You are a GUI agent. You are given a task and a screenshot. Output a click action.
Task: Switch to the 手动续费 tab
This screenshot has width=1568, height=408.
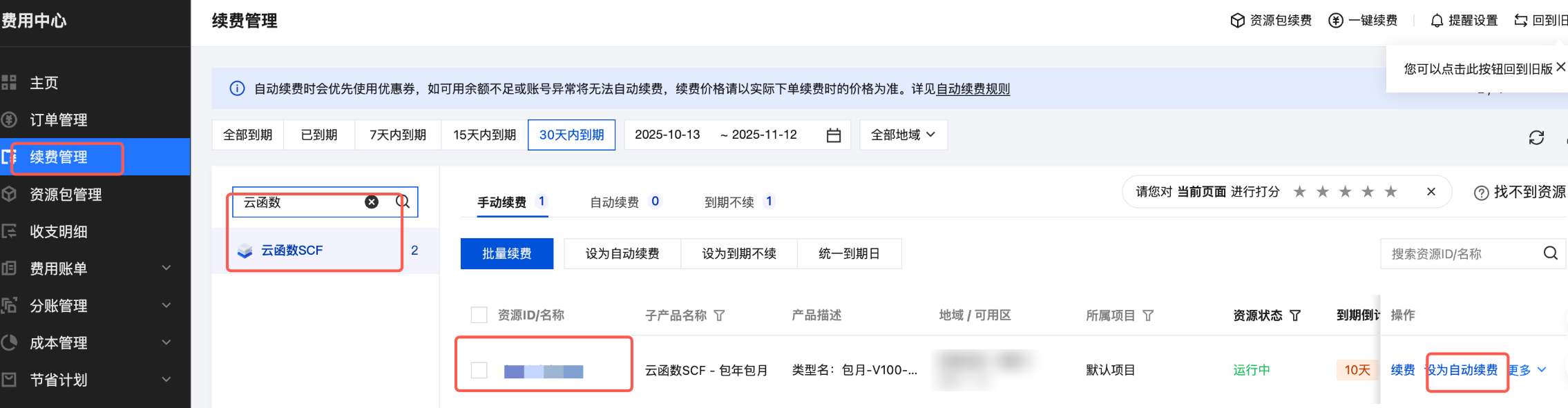(512, 202)
